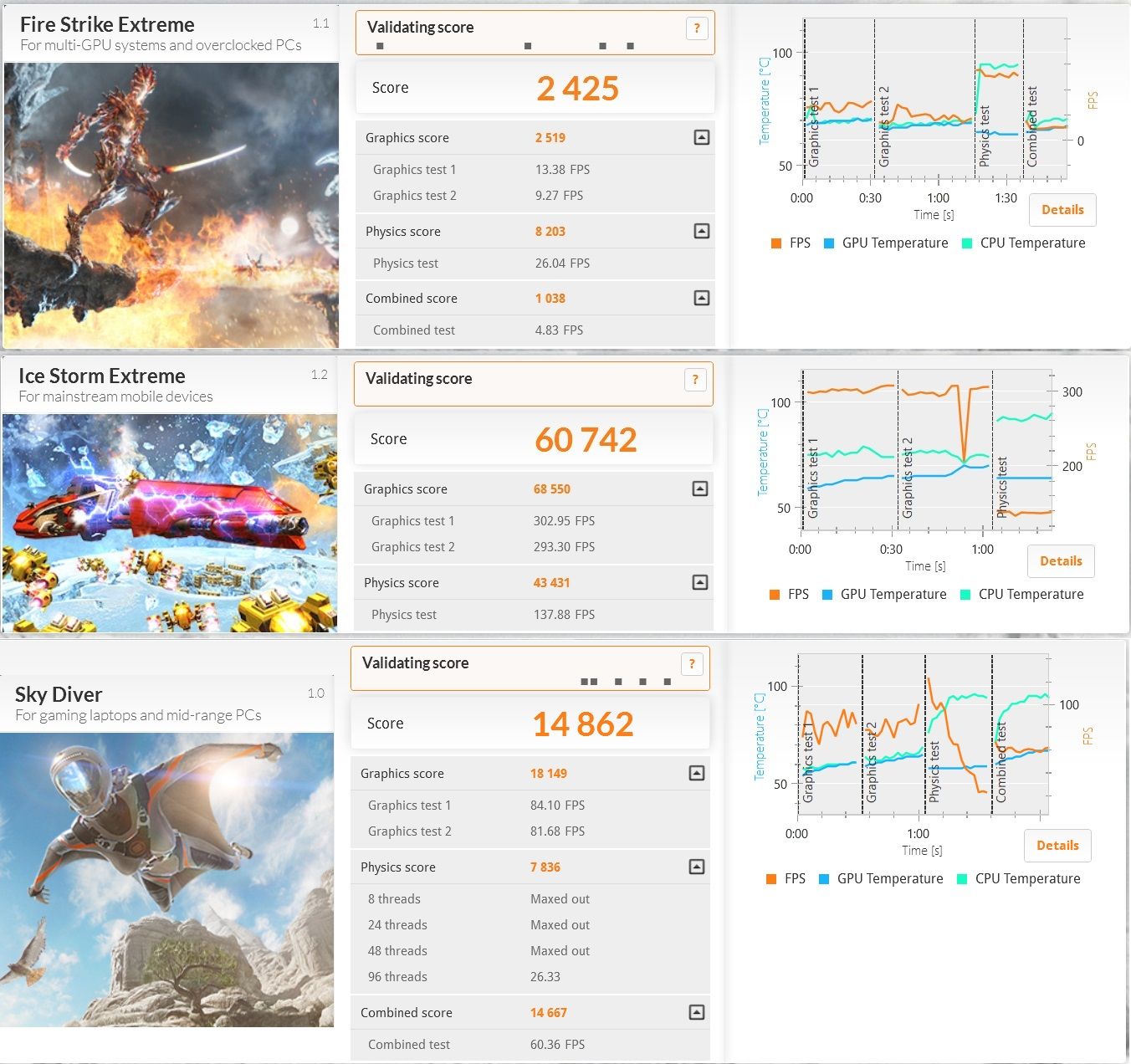Screen dimensions: 1131x1064
Task: Collapse Sky Diver Physics score threads list
Action: tap(697, 867)
